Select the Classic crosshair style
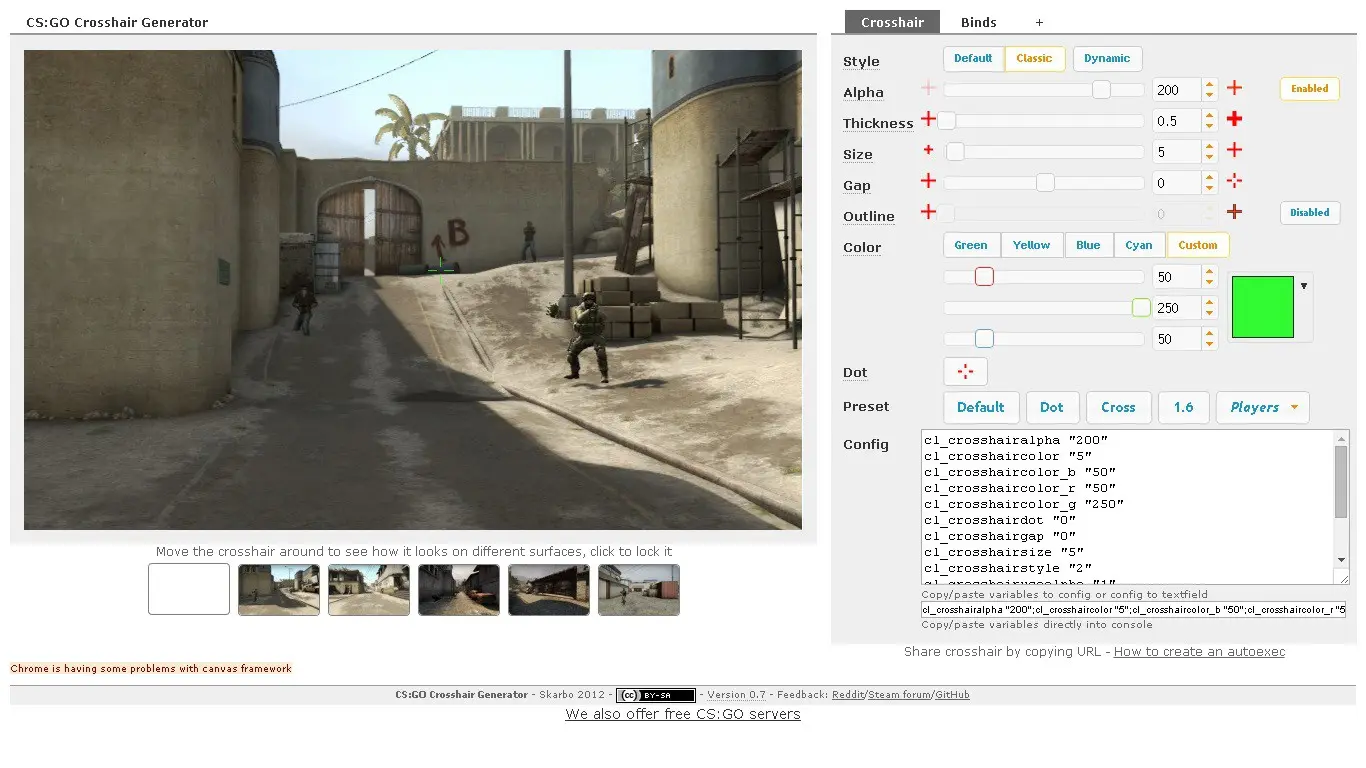The height and width of the screenshot is (768, 1366). [x=1034, y=58]
